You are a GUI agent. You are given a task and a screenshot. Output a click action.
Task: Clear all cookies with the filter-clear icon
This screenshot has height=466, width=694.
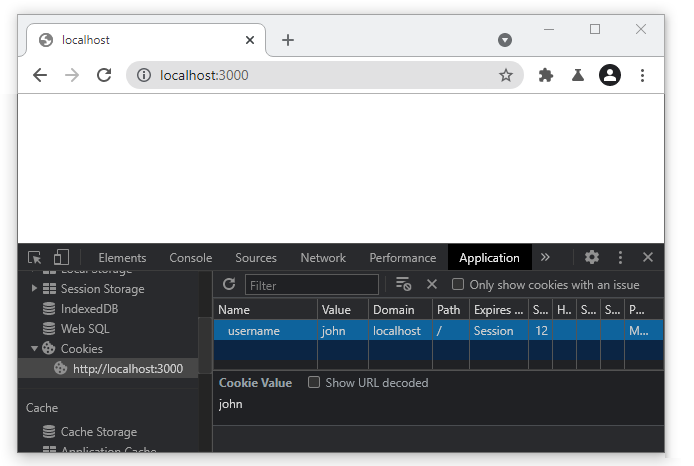coord(404,284)
